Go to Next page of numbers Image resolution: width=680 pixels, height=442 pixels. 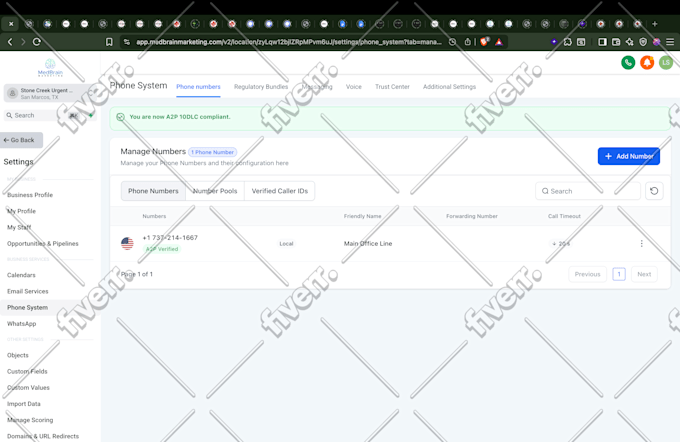pyautogui.click(x=644, y=274)
